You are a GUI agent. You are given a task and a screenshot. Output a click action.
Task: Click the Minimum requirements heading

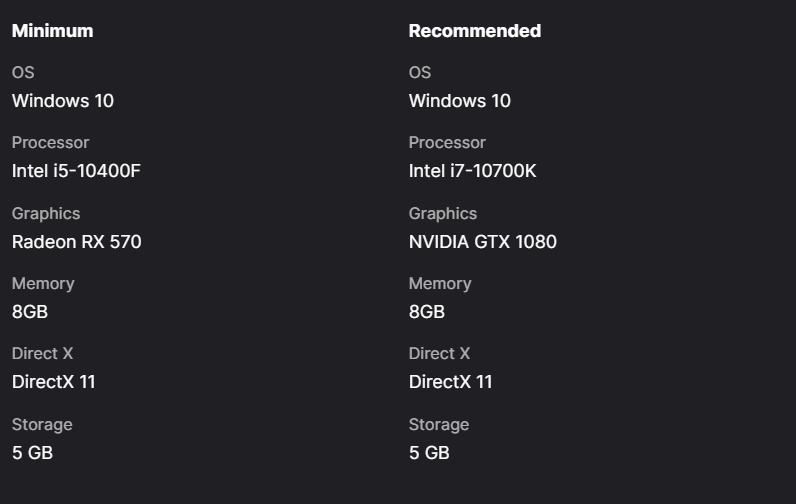pyautogui.click(x=52, y=31)
